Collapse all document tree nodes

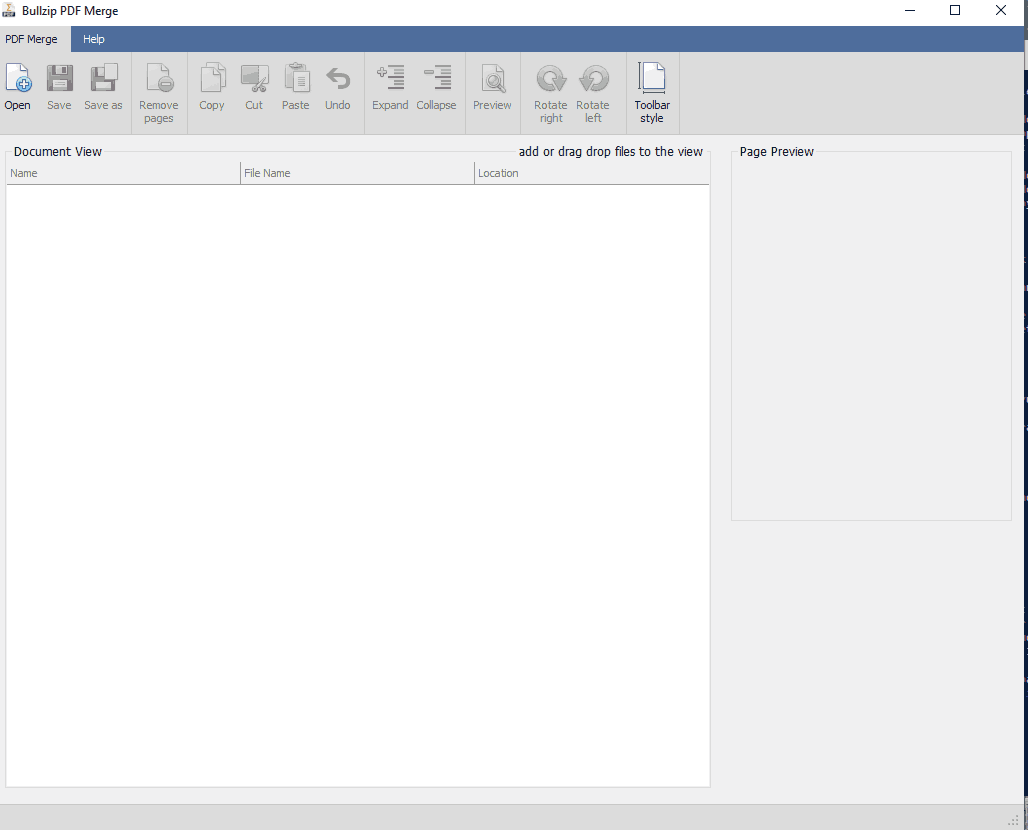point(436,79)
